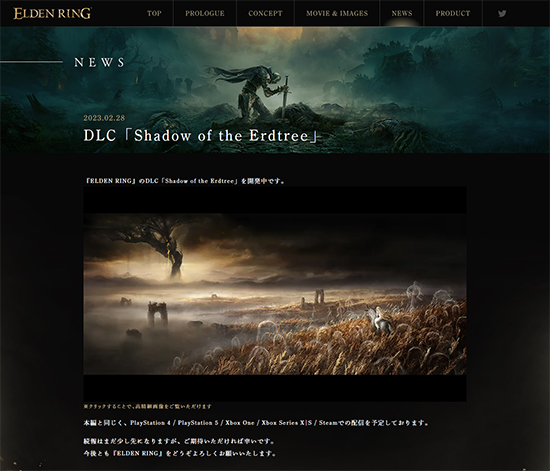This screenshot has height=471, width=550.
Task: Click the ELDEN RING logo
Action: pyautogui.click(x=52, y=13)
